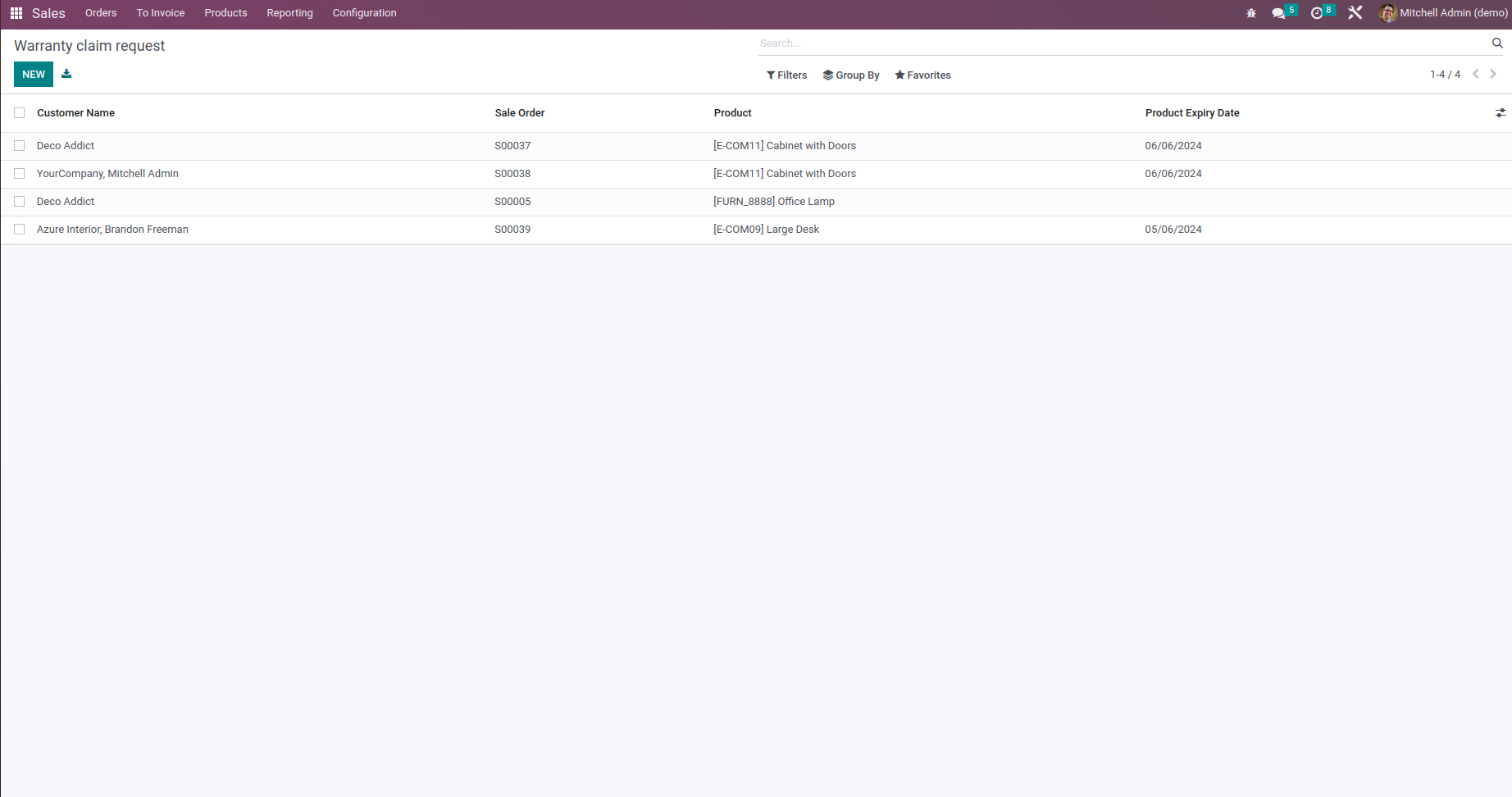
Task: Open the Configuration menu
Action: (x=364, y=13)
